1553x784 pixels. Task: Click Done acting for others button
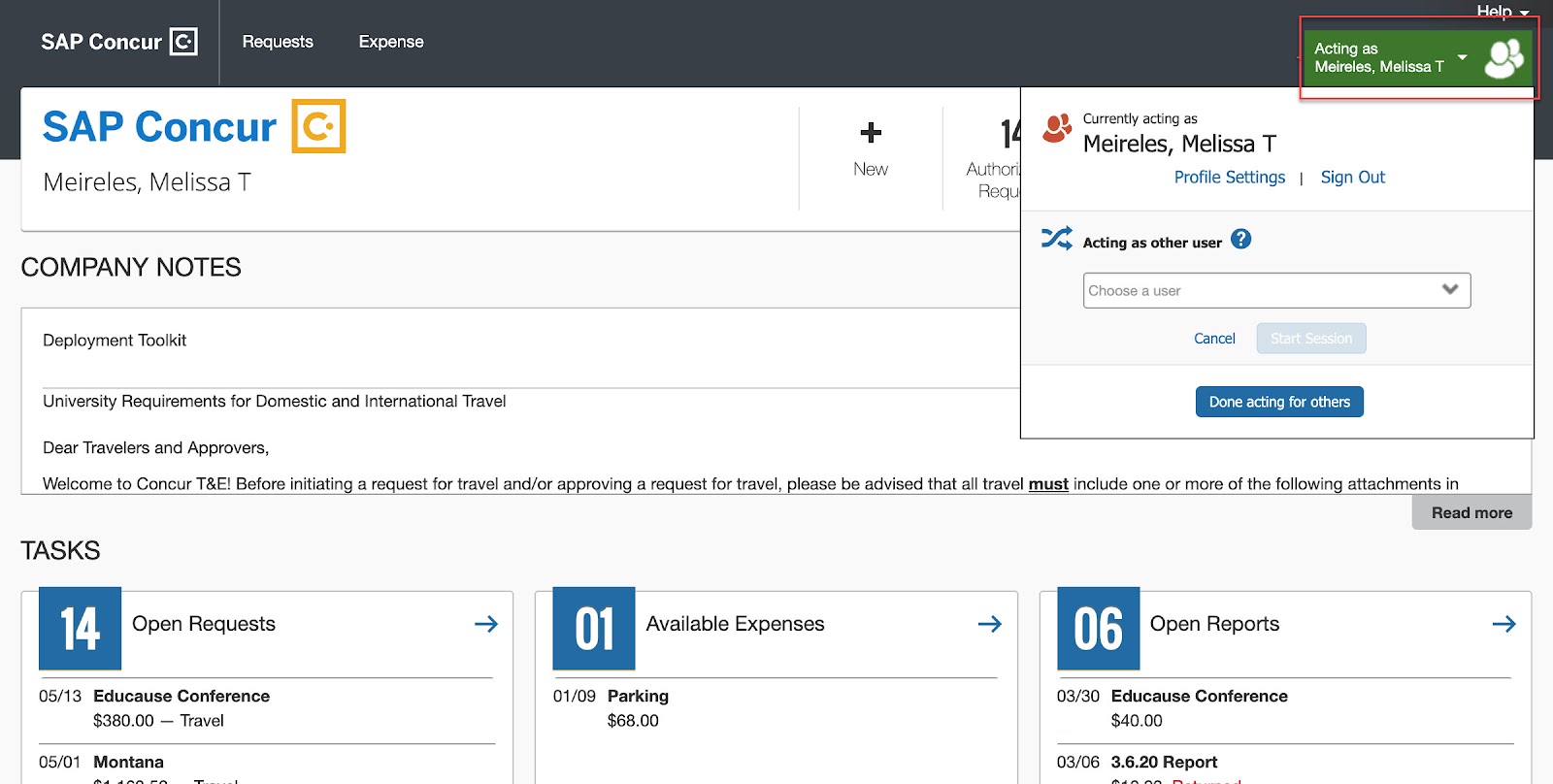click(x=1279, y=402)
